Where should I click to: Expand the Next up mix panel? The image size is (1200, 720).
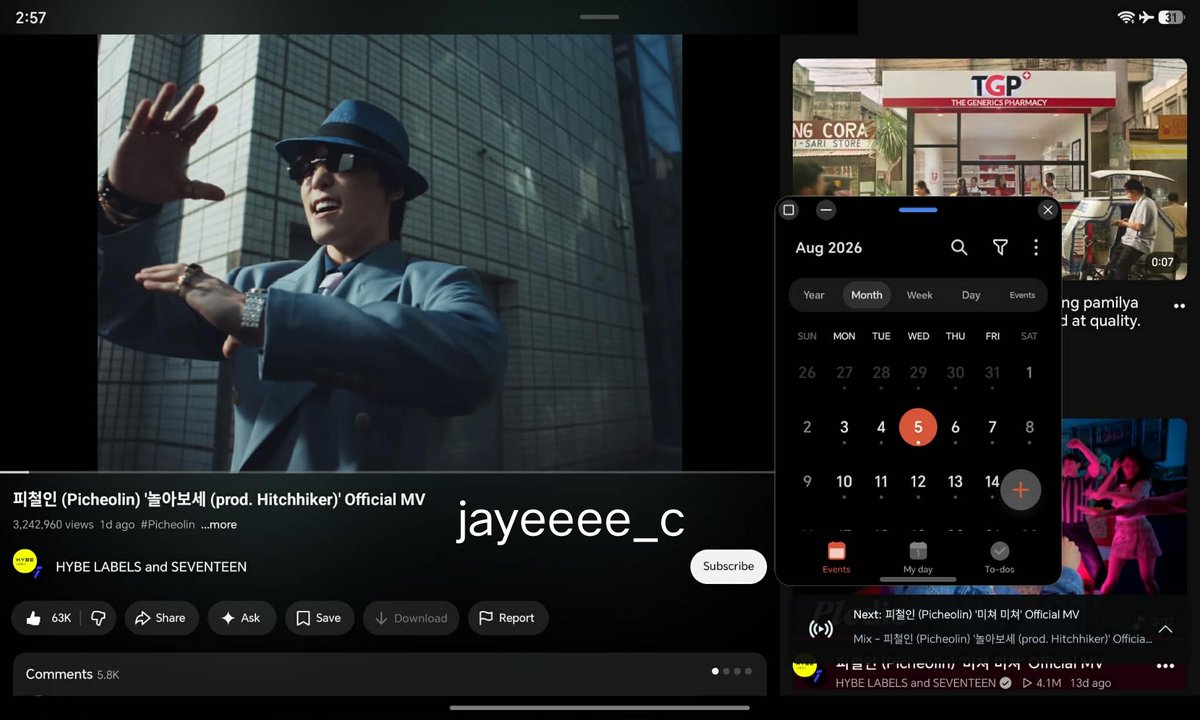[x=1165, y=628]
